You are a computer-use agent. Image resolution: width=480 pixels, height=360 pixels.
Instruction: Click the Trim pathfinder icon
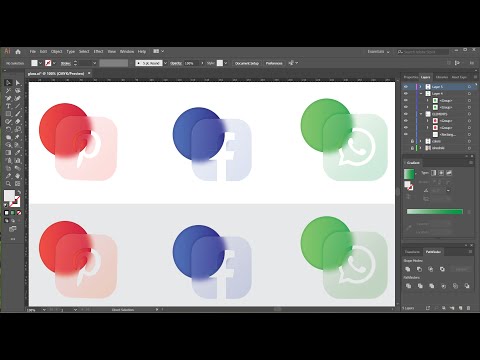[420, 286]
